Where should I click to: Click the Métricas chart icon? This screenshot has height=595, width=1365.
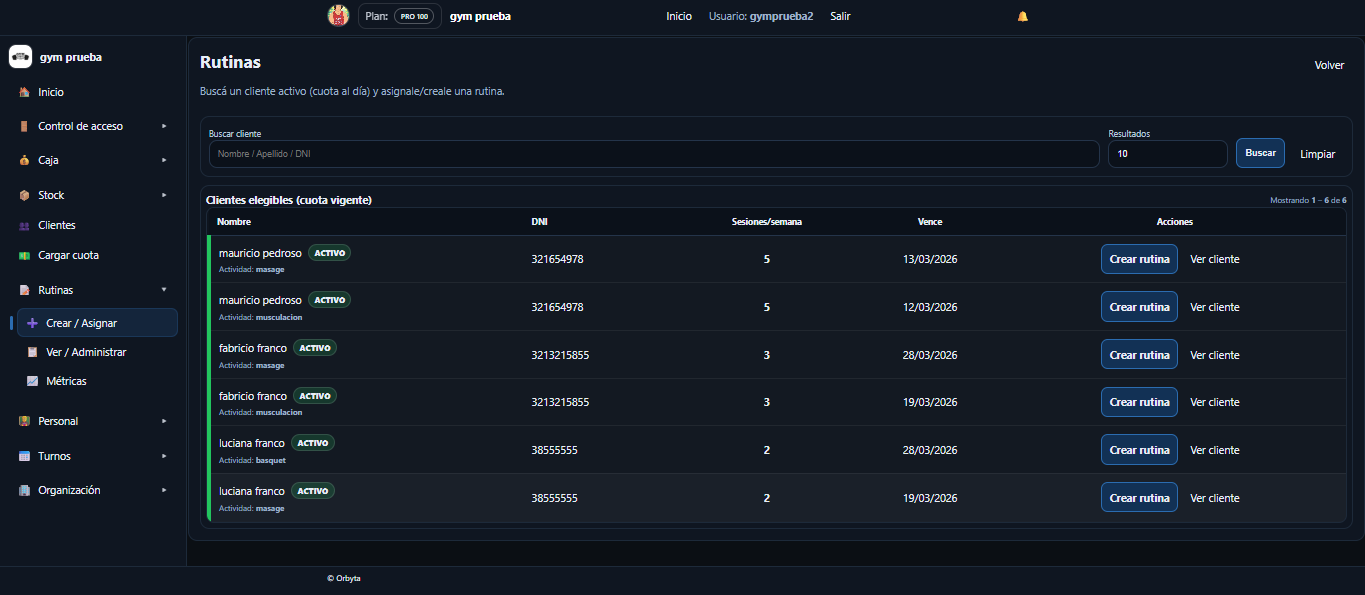pyautogui.click(x=32, y=381)
